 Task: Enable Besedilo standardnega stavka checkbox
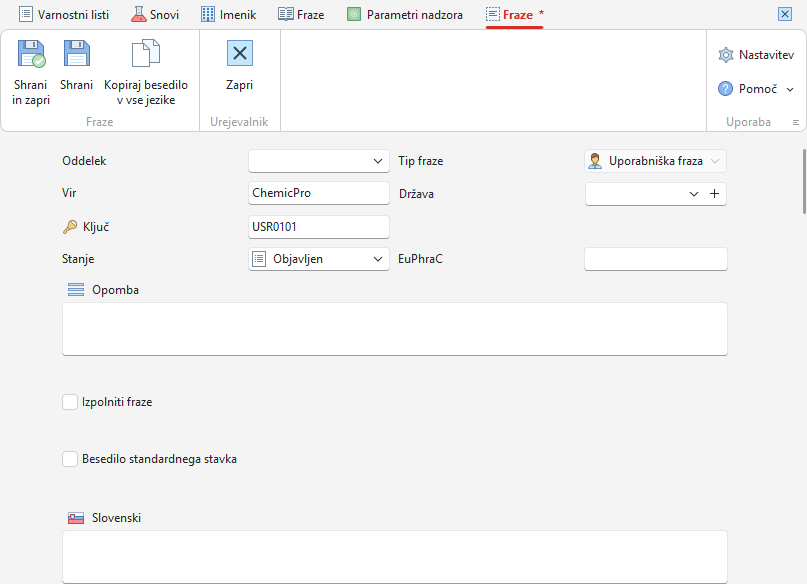click(x=70, y=459)
